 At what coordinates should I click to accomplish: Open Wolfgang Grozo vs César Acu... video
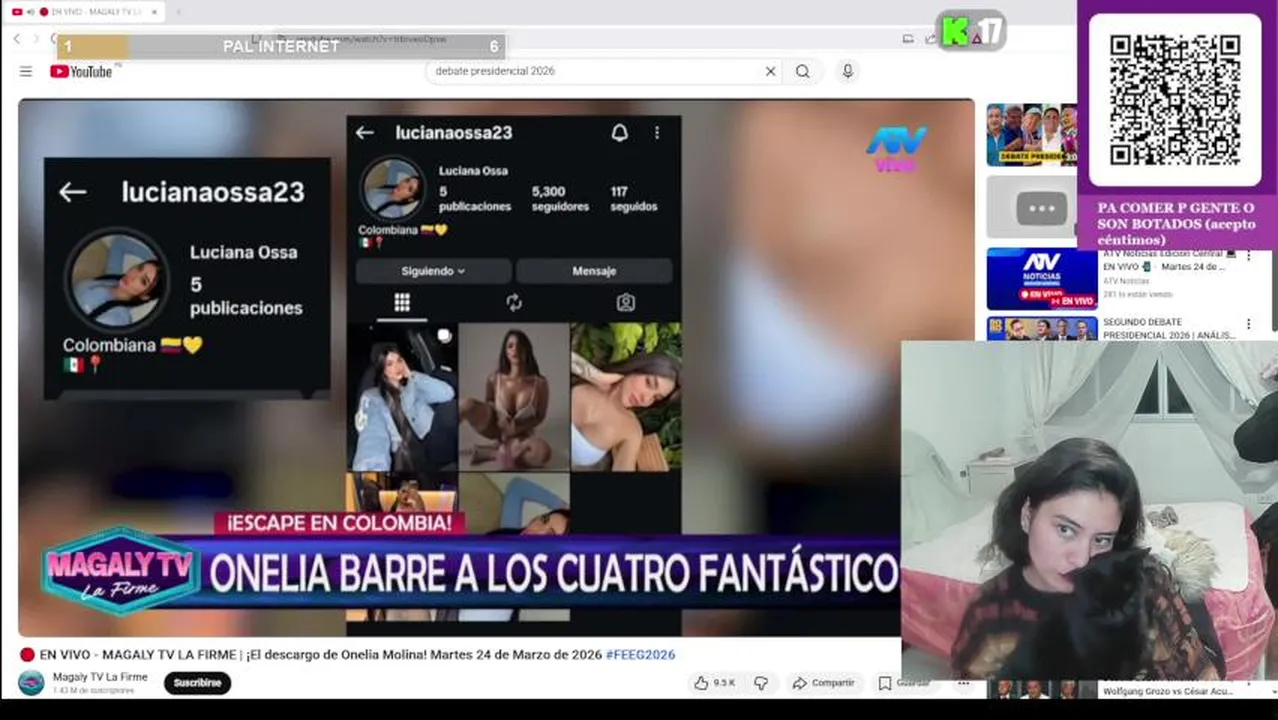1167,690
